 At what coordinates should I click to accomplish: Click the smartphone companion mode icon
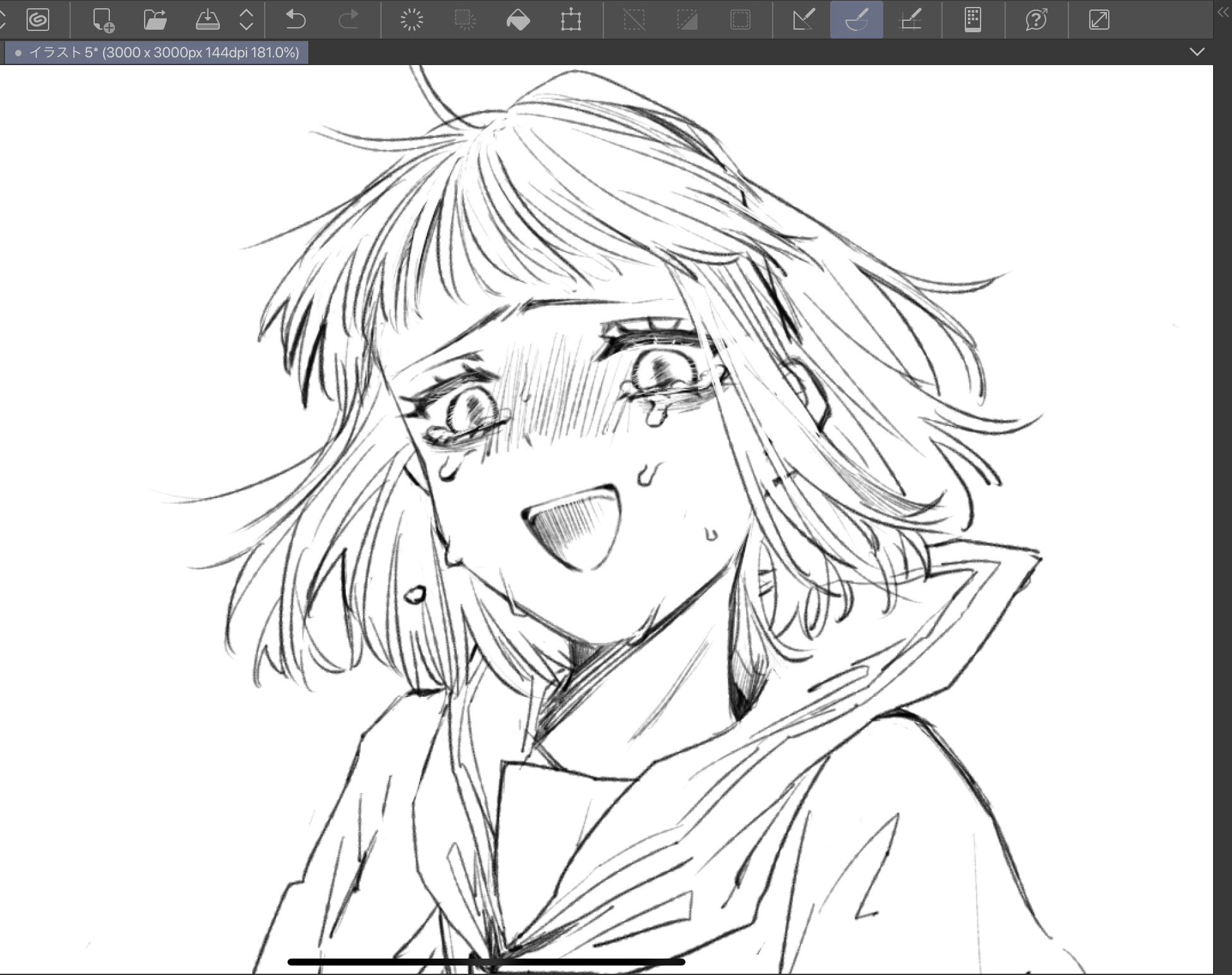(973, 20)
